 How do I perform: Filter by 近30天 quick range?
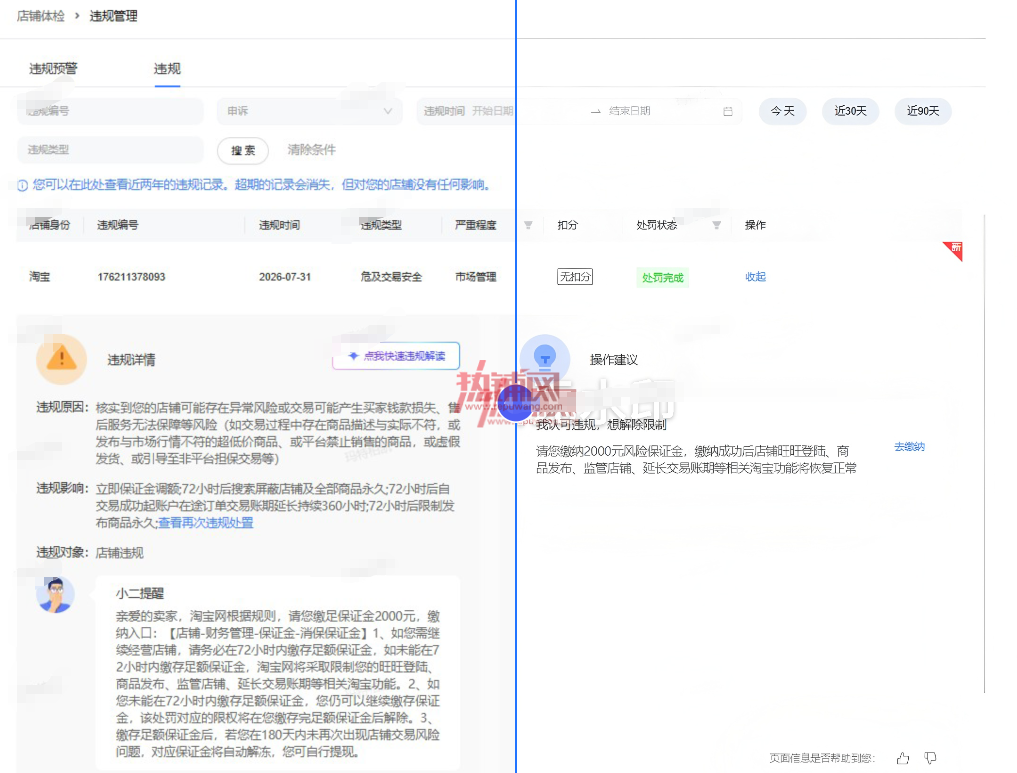850,112
